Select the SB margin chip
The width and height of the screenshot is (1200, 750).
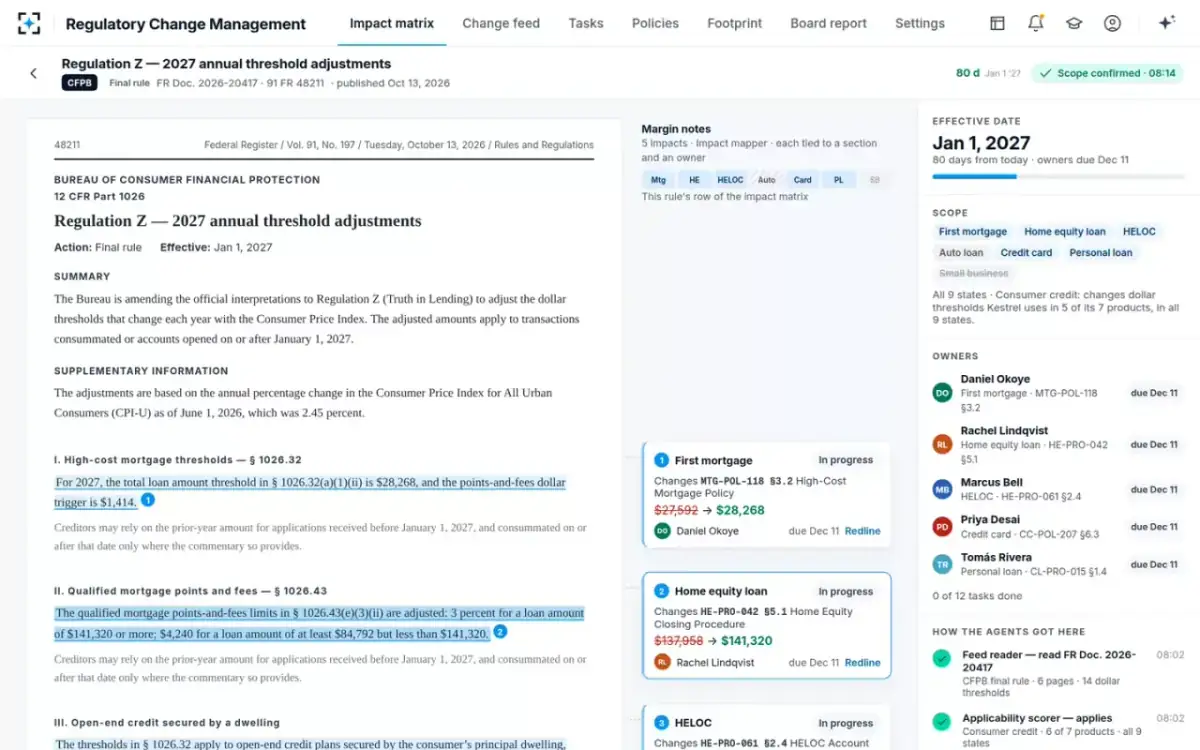tap(874, 180)
